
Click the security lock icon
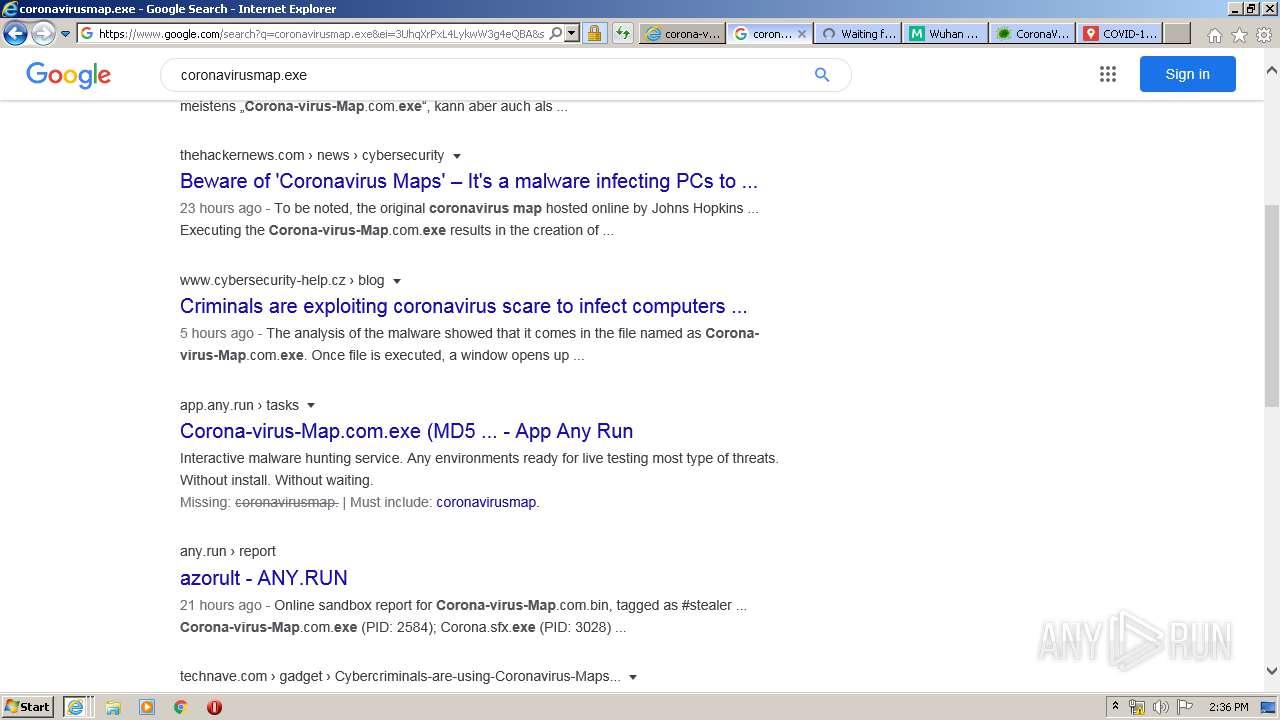pos(594,33)
